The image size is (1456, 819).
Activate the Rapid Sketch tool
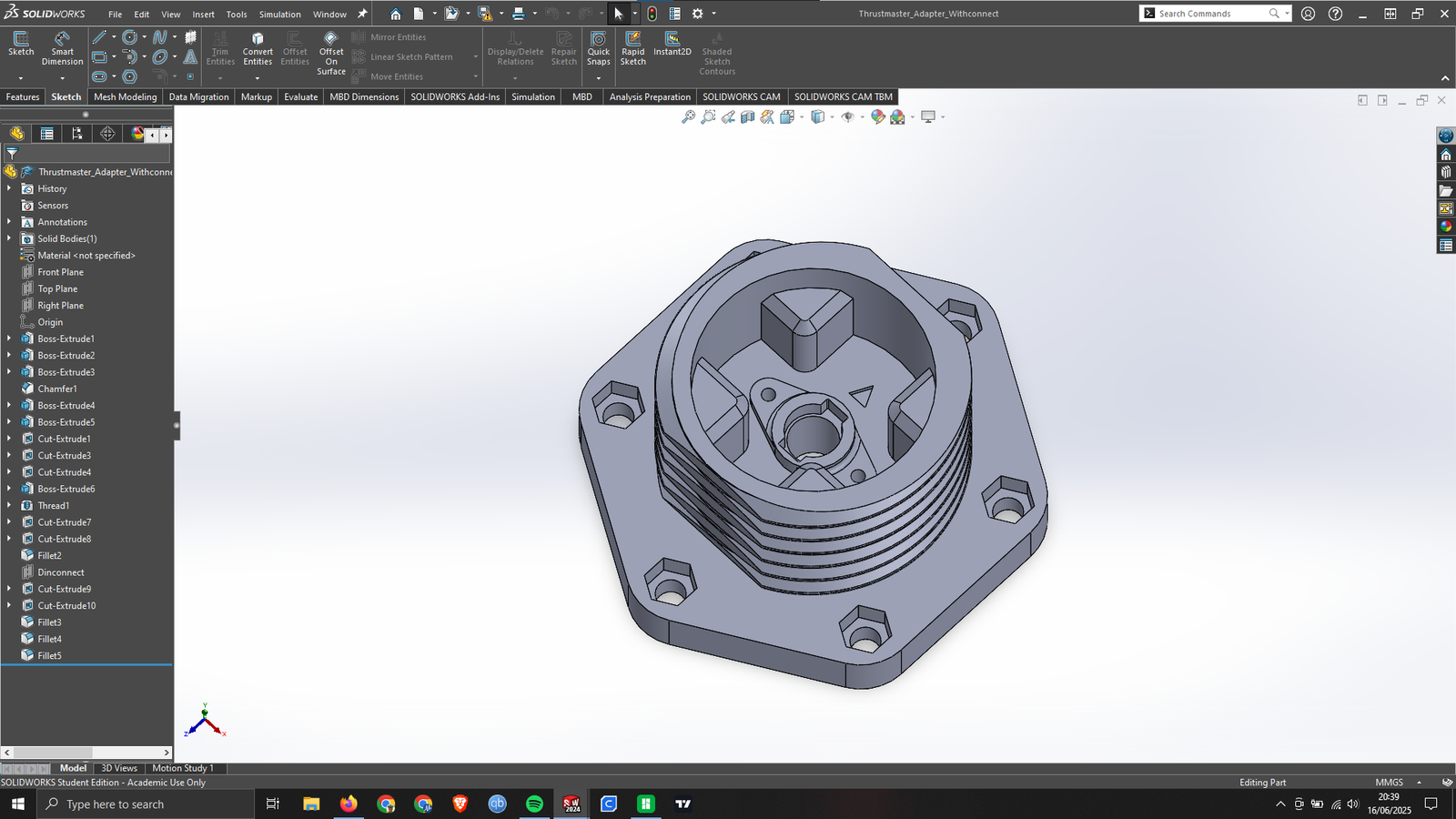pyautogui.click(x=632, y=47)
